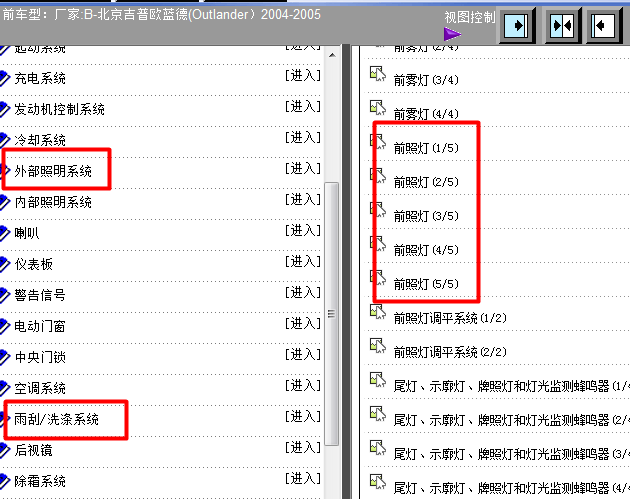Click the blue bullet icon beside 内部照明系统

[4, 202]
